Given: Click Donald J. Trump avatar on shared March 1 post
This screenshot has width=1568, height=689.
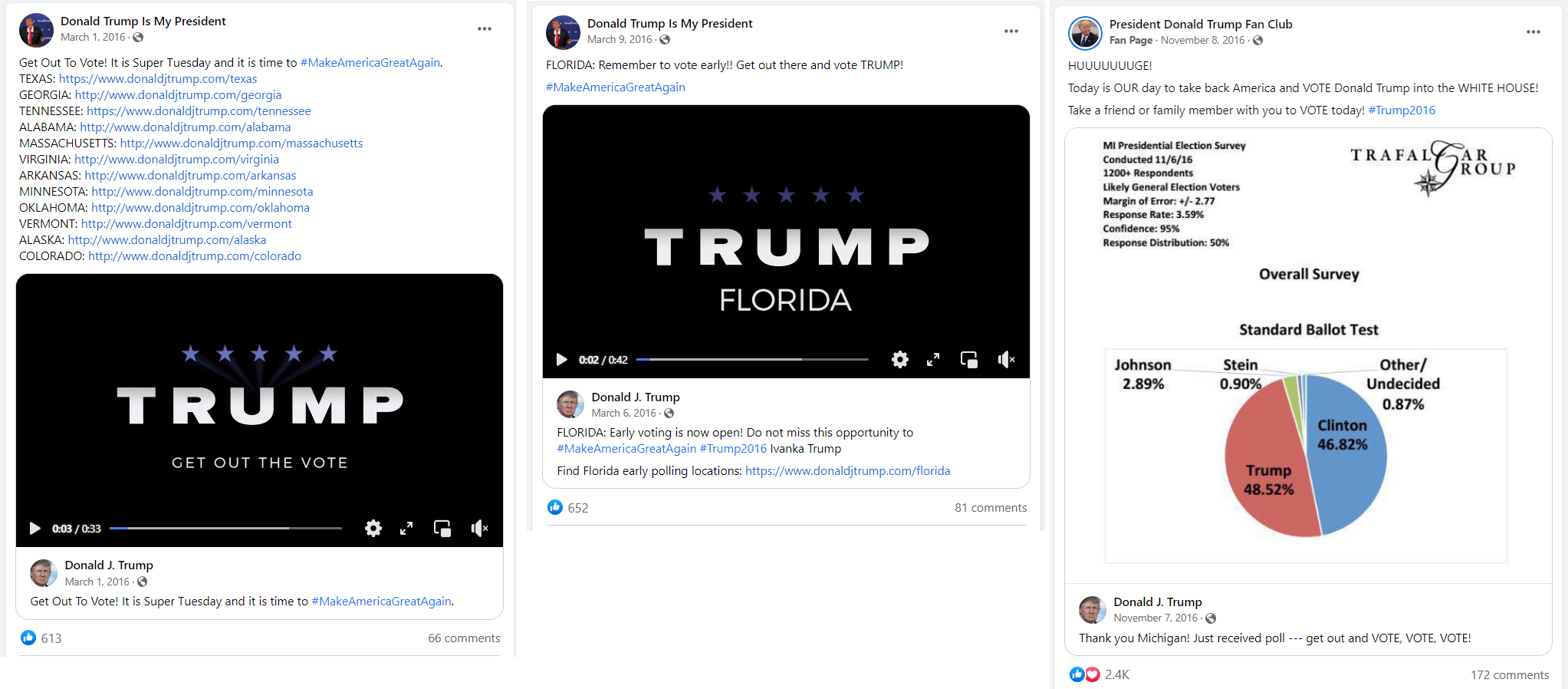Looking at the screenshot, I should (x=44, y=573).
